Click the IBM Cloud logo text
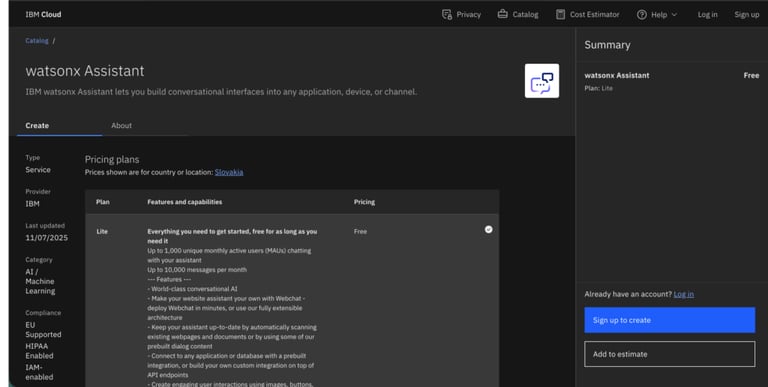Screen dimensions: 768x387 click(x=43, y=14)
